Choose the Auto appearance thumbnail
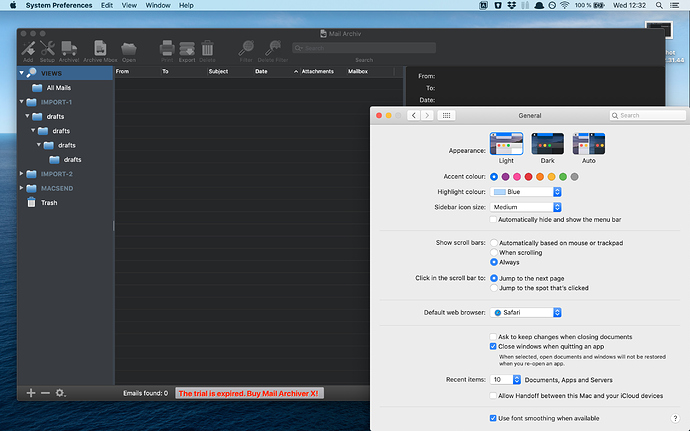Viewport: 690px width, 431px height. point(589,144)
